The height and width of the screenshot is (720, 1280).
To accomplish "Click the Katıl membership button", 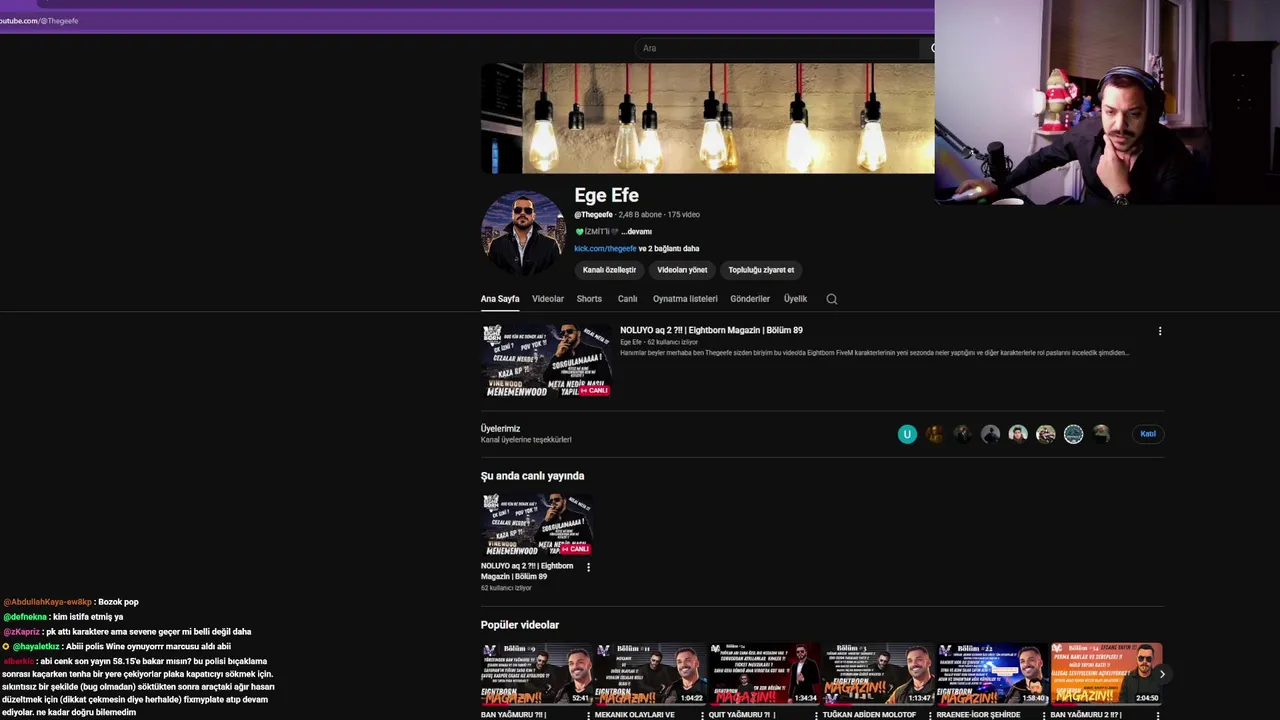I will pyautogui.click(x=1148, y=434).
